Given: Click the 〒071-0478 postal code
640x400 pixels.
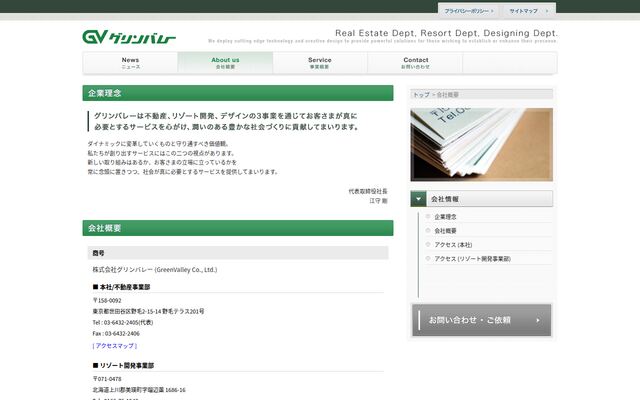Looking at the screenshot, I should 107,379.
